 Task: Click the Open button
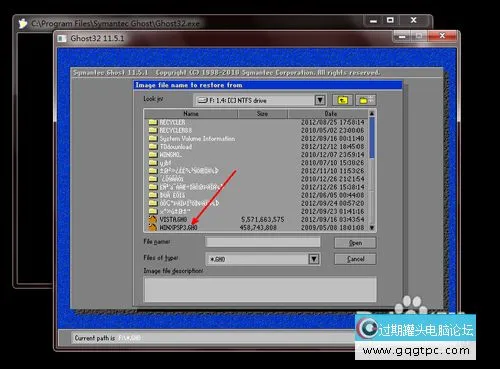click(x=355, y=243)
